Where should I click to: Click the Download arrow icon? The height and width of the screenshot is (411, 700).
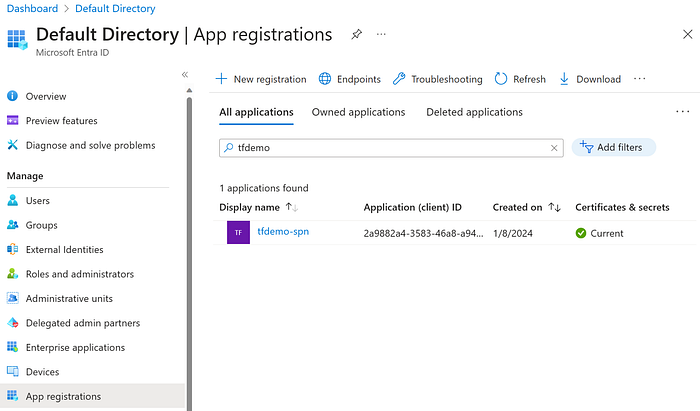coord(564,79)
